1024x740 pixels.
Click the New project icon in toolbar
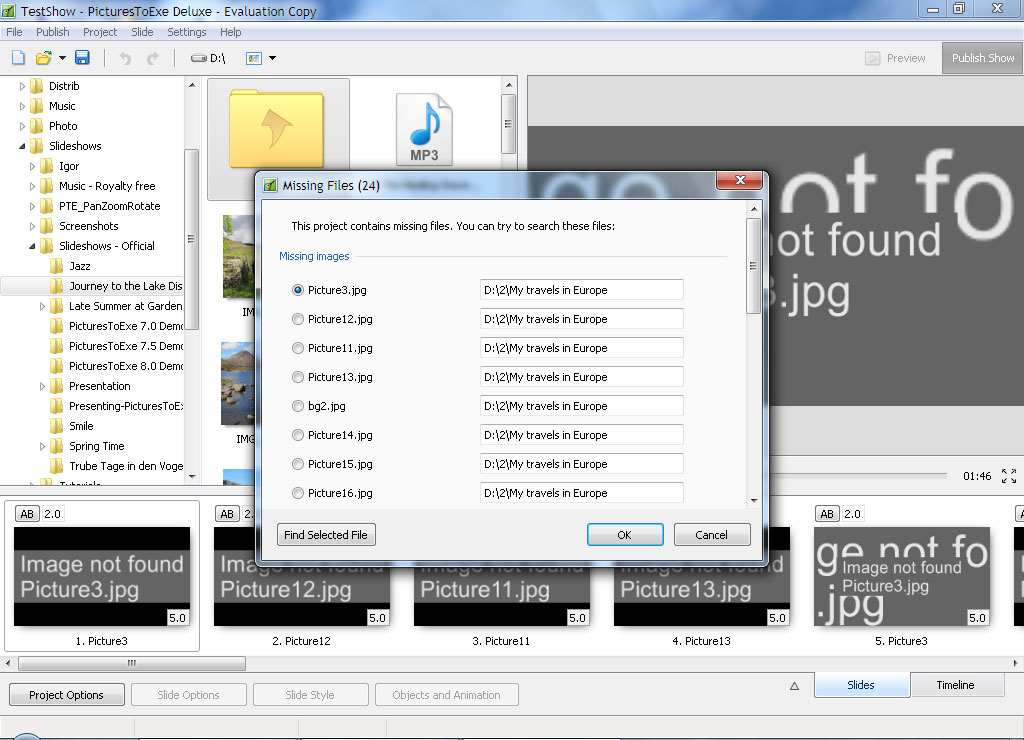point(18,57)
